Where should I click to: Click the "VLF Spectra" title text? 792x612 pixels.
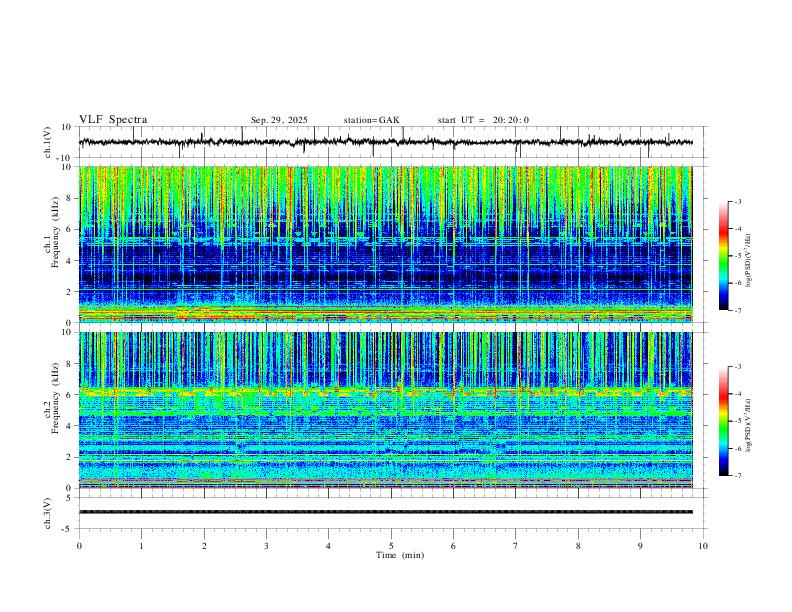(x=113, y=120)
